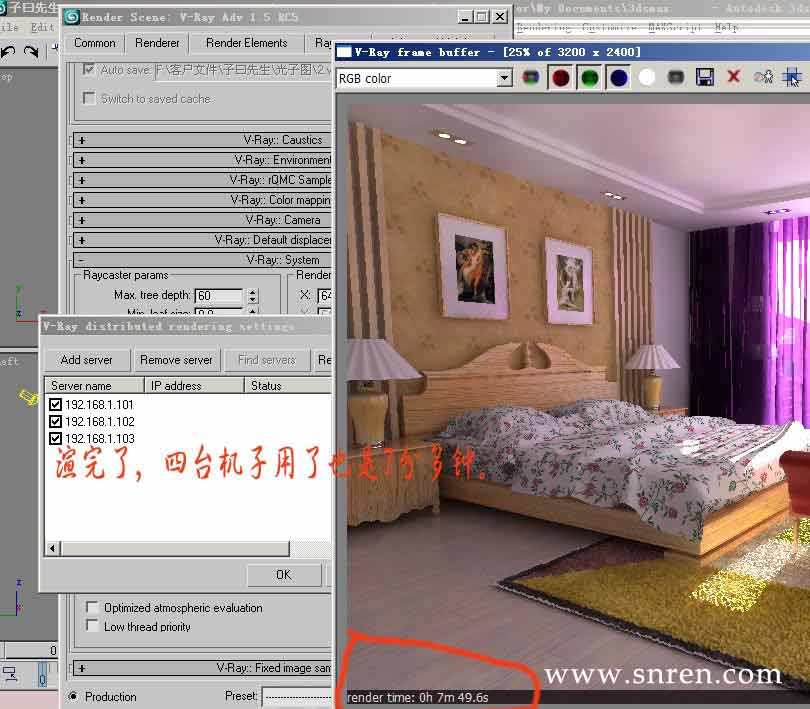Expand the V-Ray Default displacement rollout
This screenshot has height=709, width=810.
point(202,240)
